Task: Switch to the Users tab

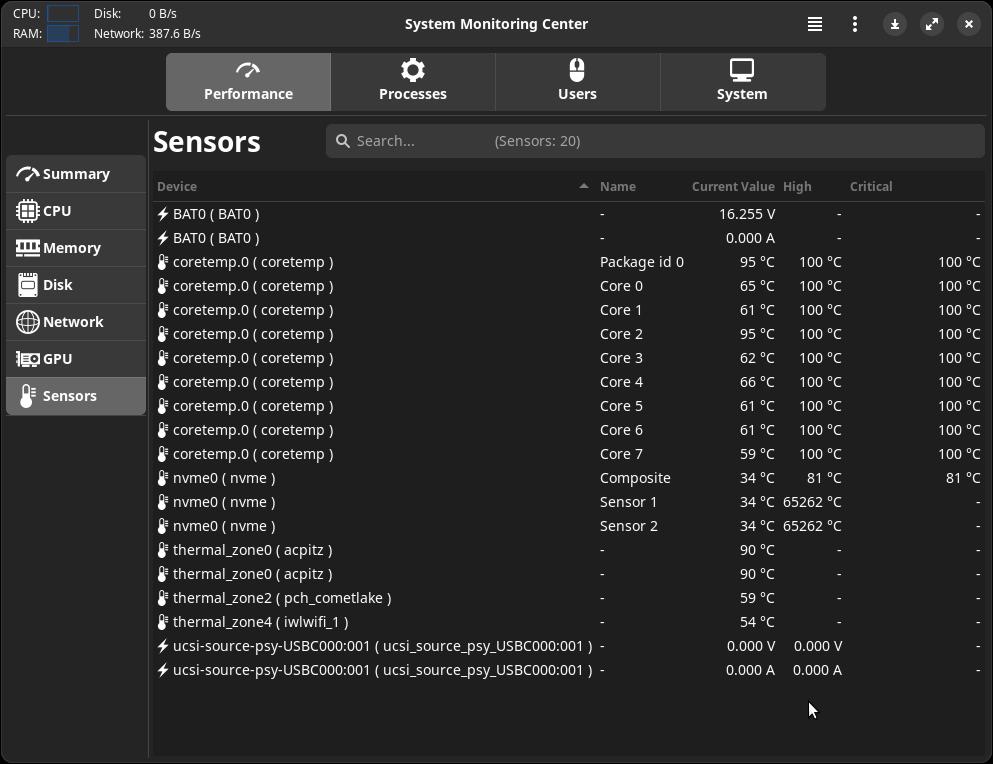Action: 577,82
